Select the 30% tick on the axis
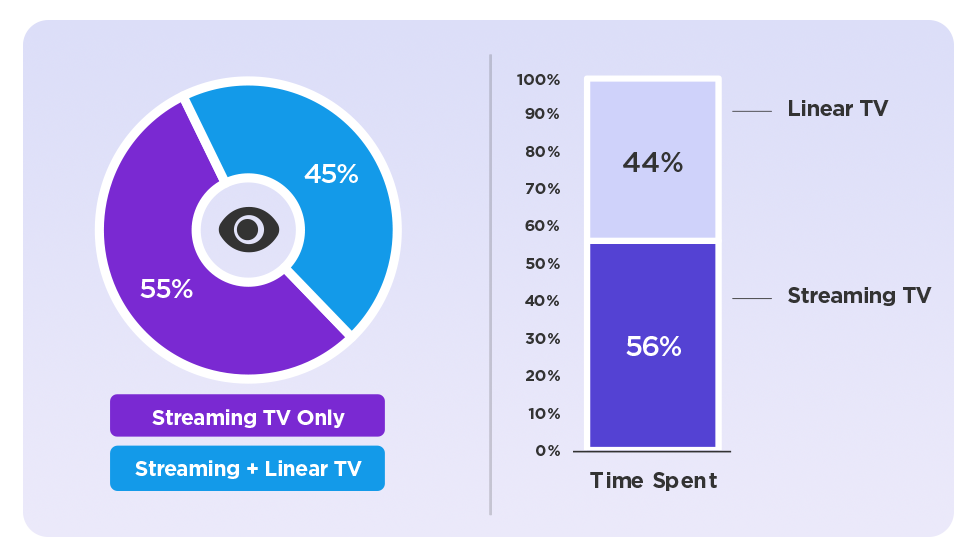 pos(542,339)
